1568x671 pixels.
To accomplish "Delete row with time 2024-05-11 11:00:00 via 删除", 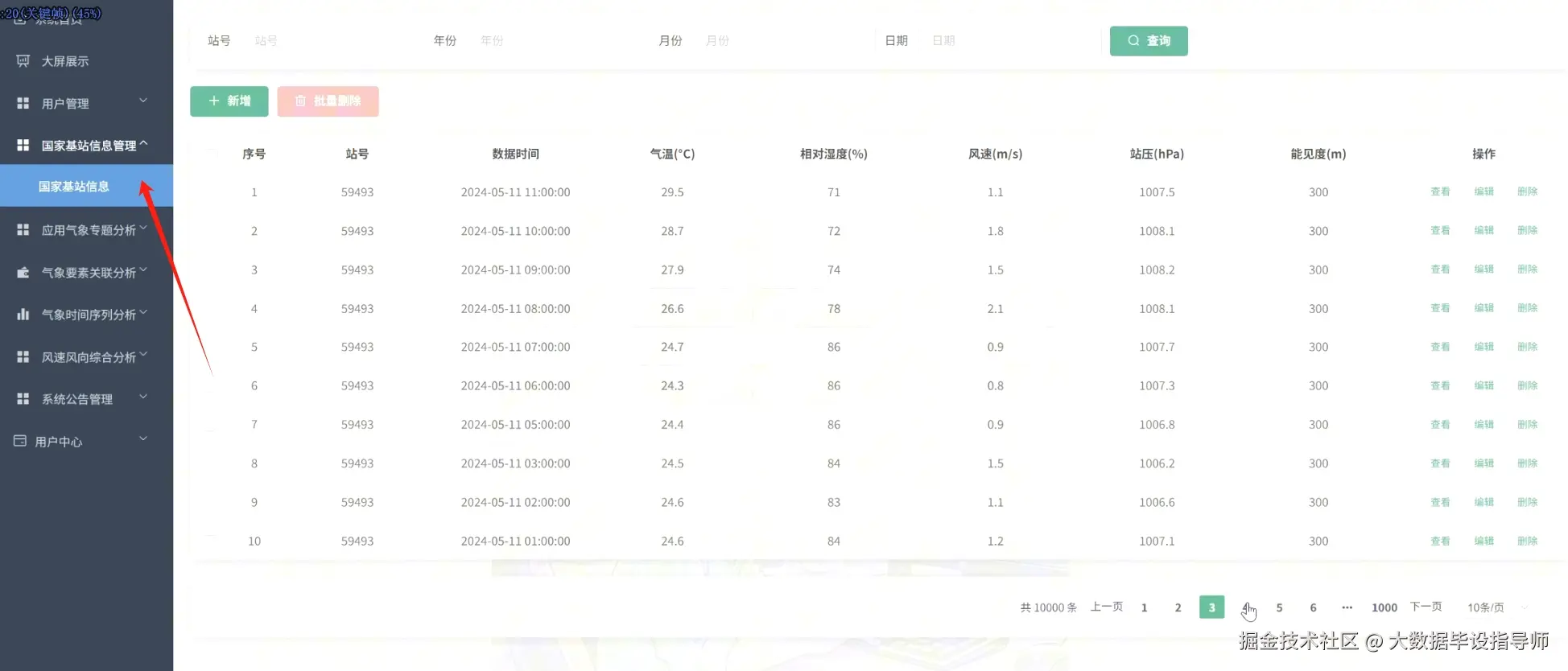I will coord(1527,191).
